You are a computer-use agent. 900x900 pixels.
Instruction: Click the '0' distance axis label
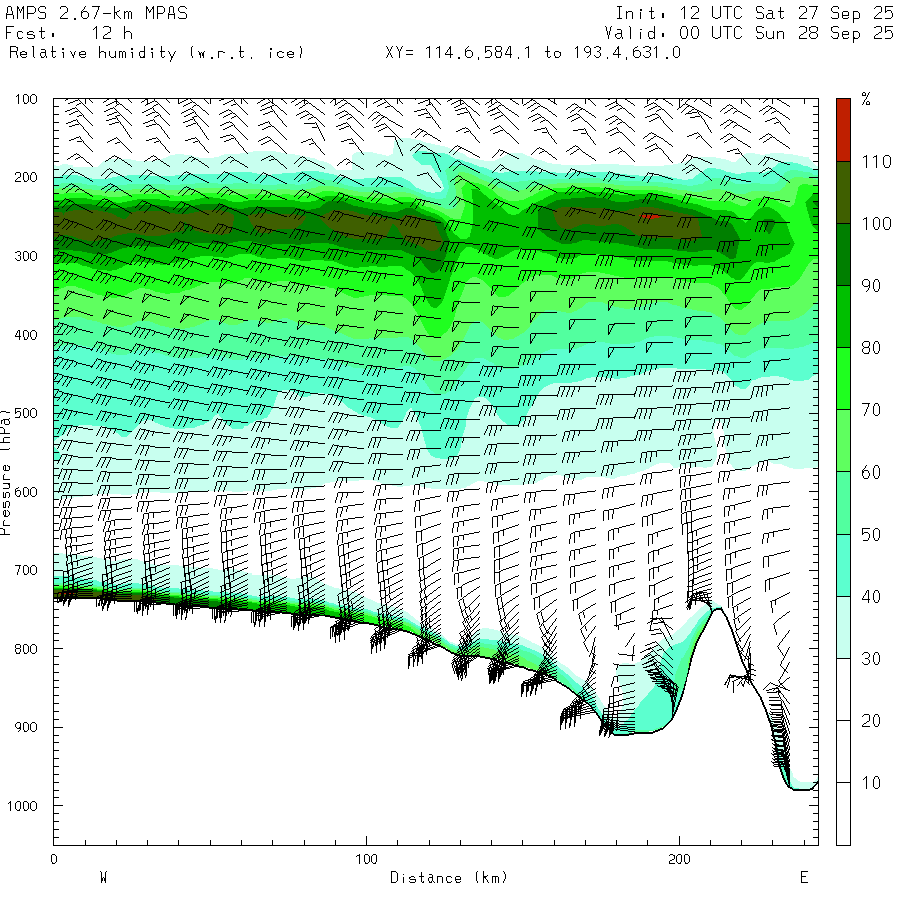coord(53,859)
